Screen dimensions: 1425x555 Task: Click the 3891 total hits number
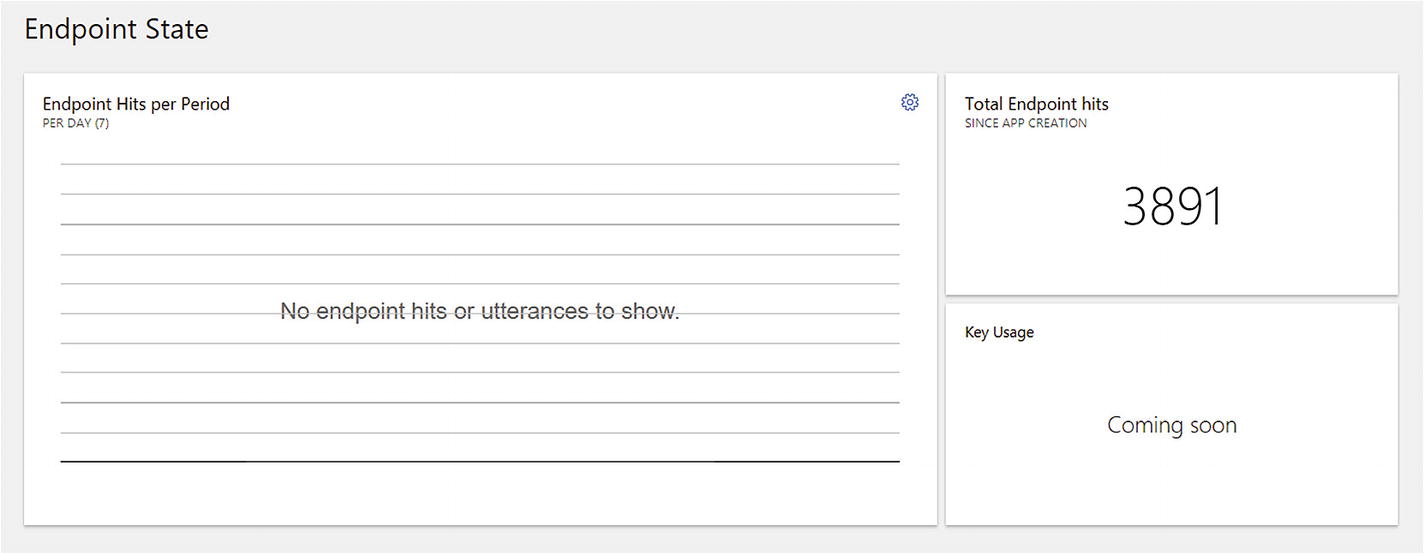pyautogui.click(x=1172, y=207)
